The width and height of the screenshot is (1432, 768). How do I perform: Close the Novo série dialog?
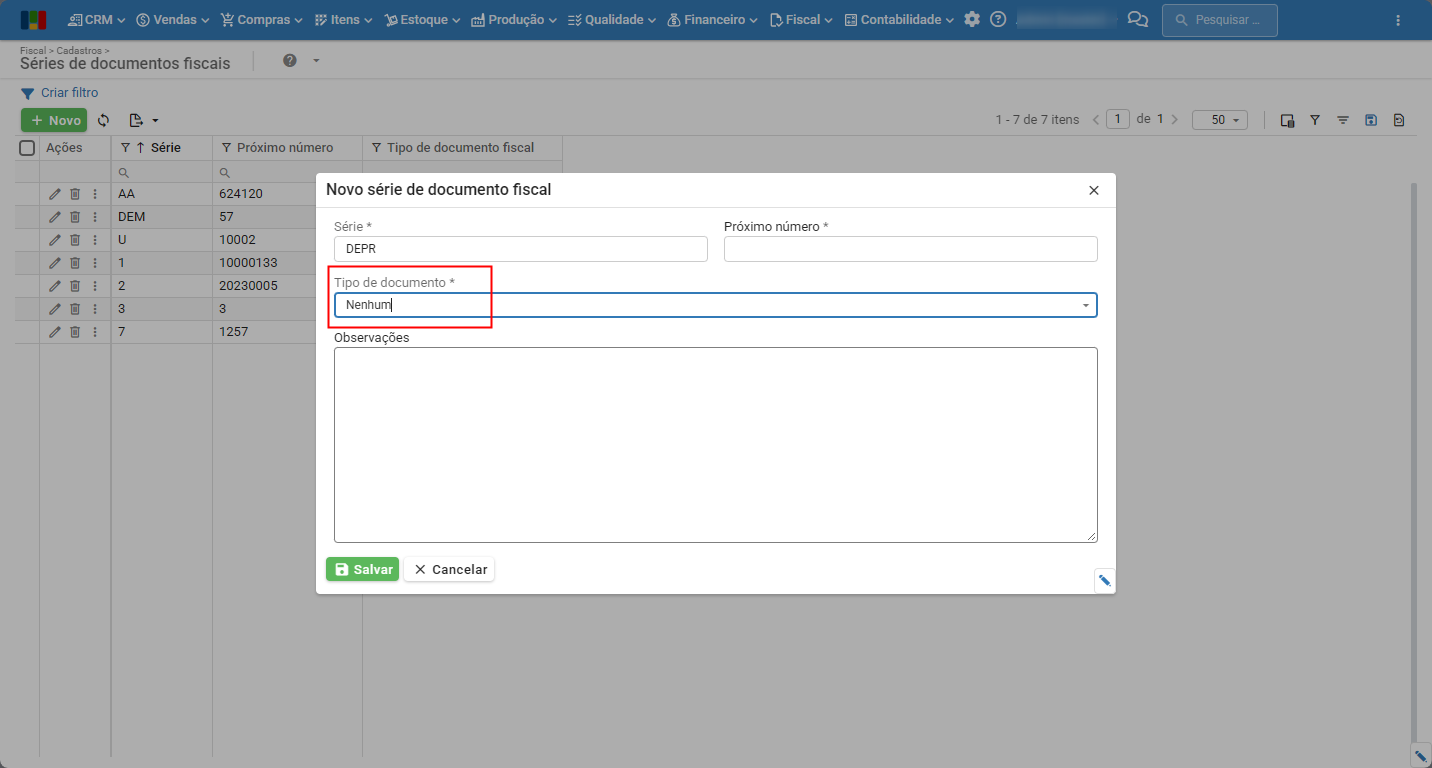(1093, 190)
